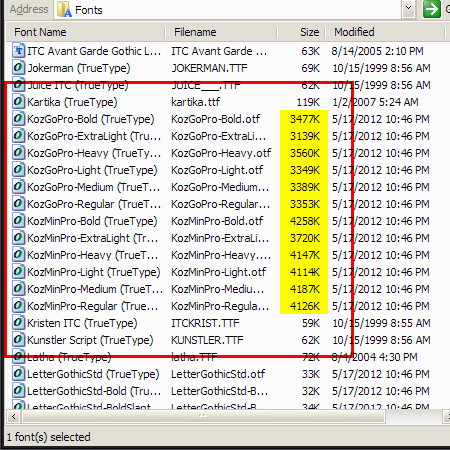Click the 4126K size value
Screen dimensions: 450x450
(x=305, y=306)
